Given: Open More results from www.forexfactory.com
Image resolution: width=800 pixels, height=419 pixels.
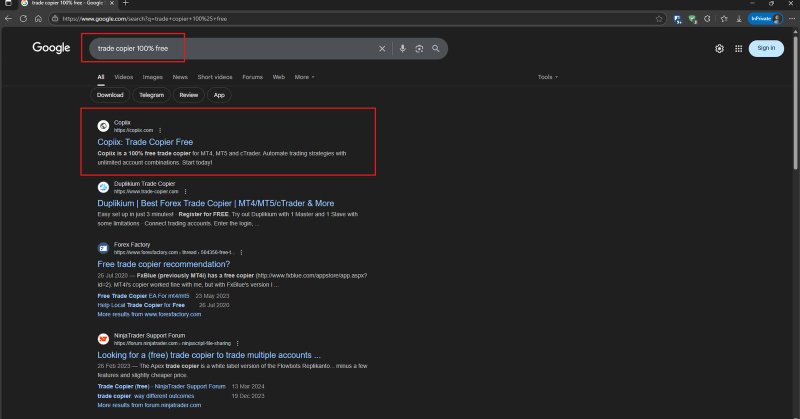Looking at the screenshot, I should tap(149, 314).
